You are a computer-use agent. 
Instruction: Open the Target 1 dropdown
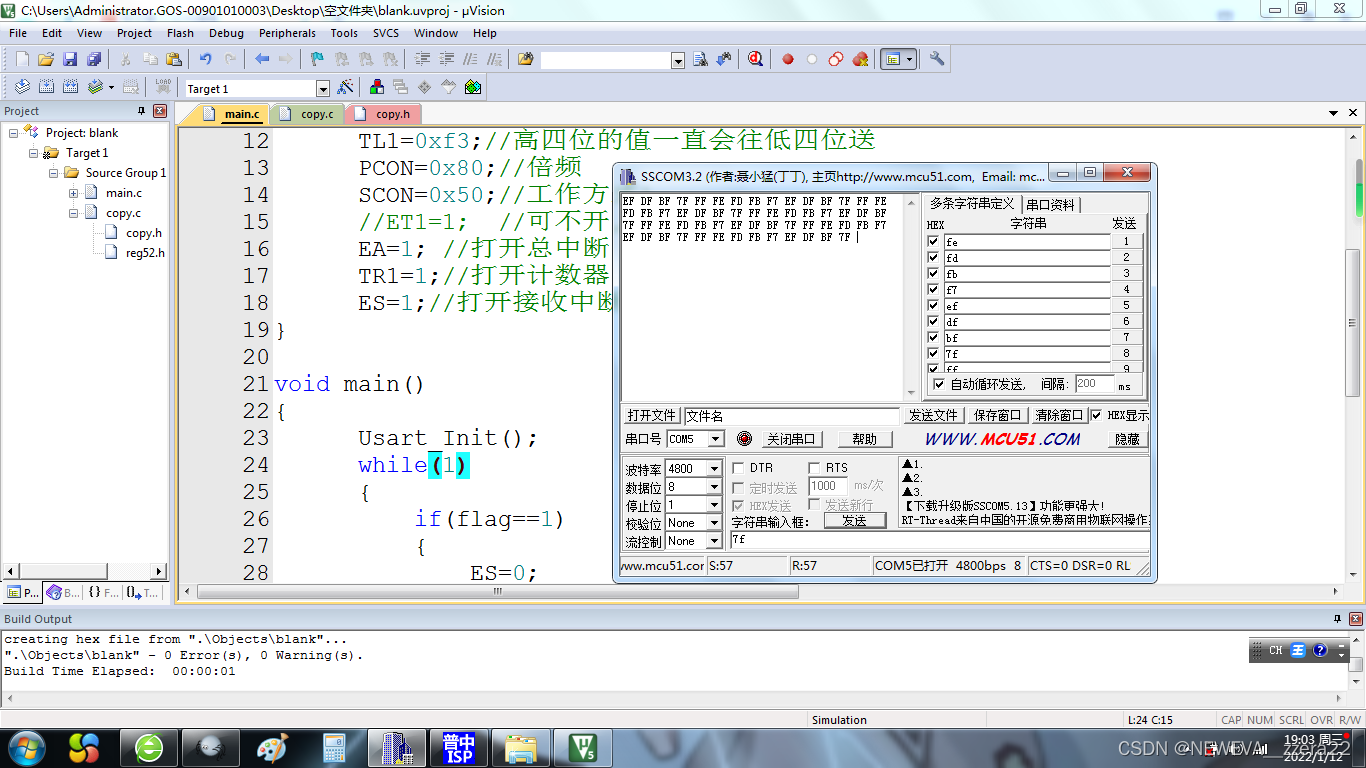[x=322, y=88]
